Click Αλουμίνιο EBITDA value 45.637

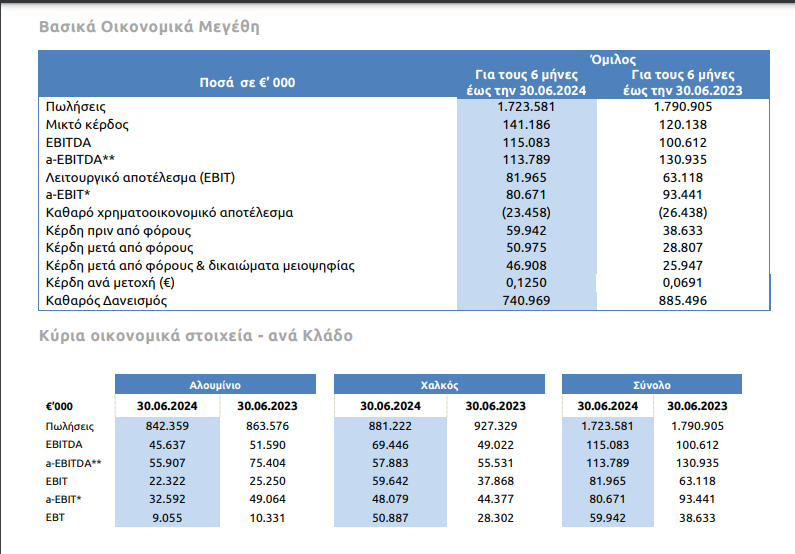(167, 445)
